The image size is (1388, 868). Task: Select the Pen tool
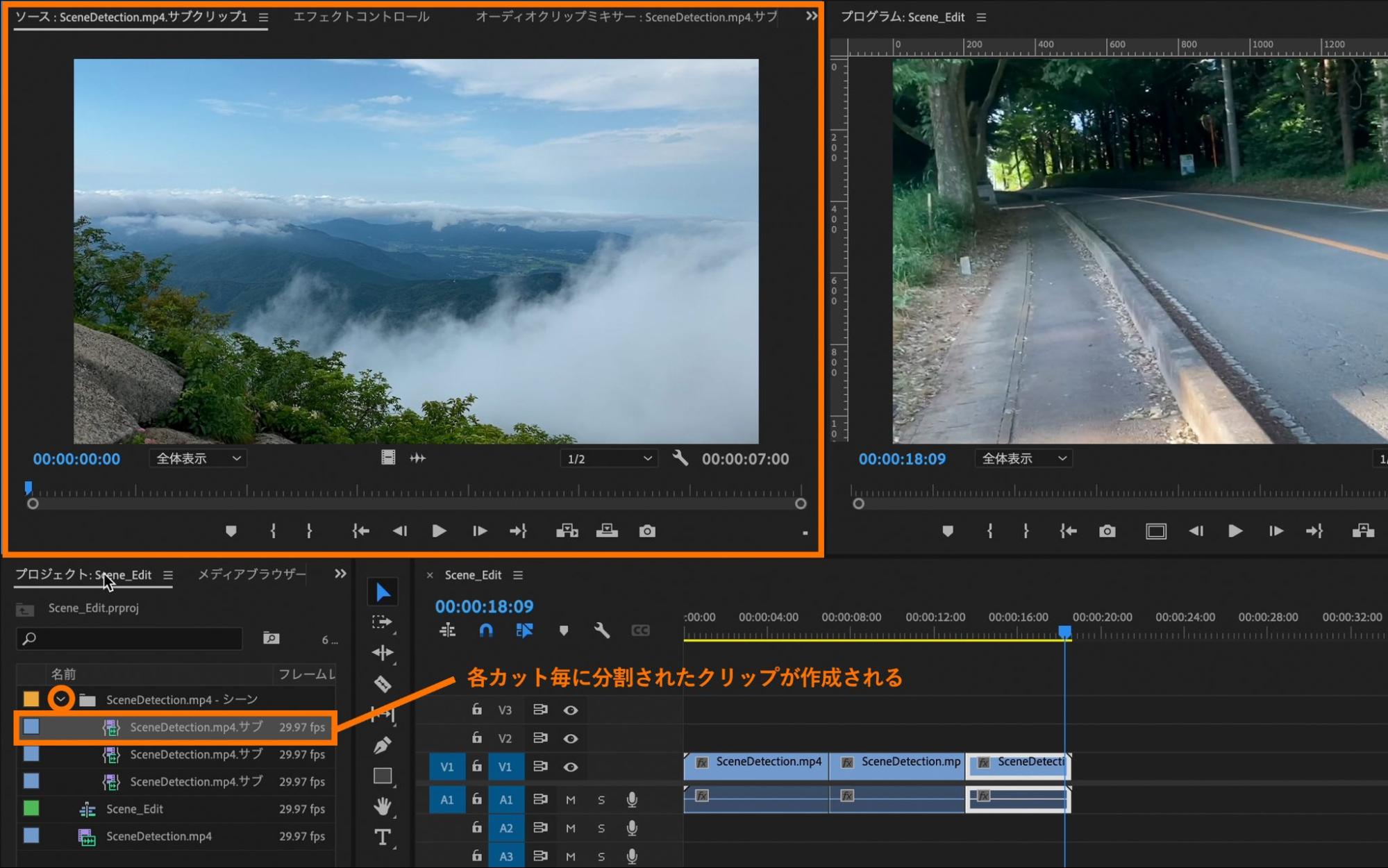[x=383, y=745]
